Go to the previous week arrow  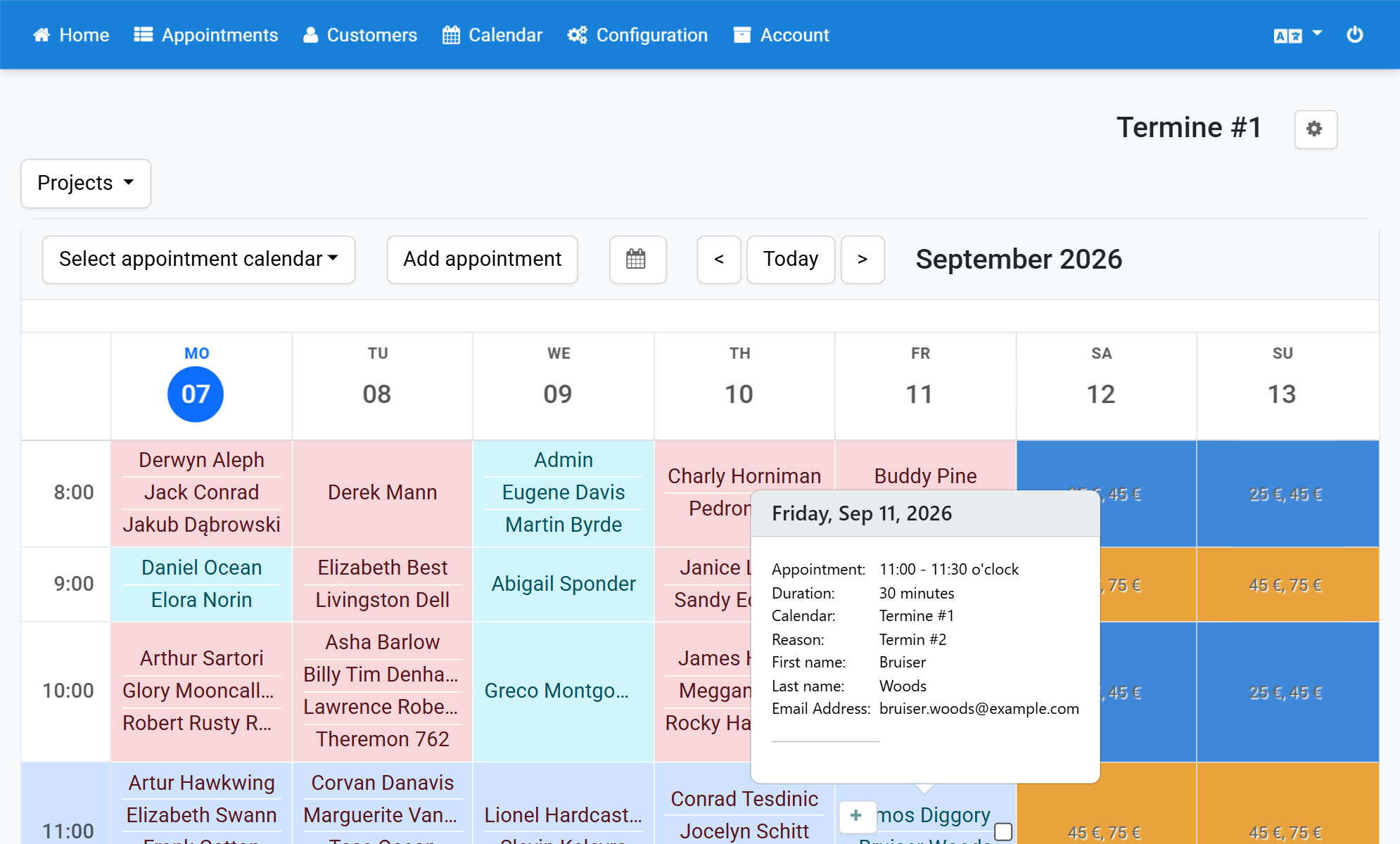click(x=718, y=260)
